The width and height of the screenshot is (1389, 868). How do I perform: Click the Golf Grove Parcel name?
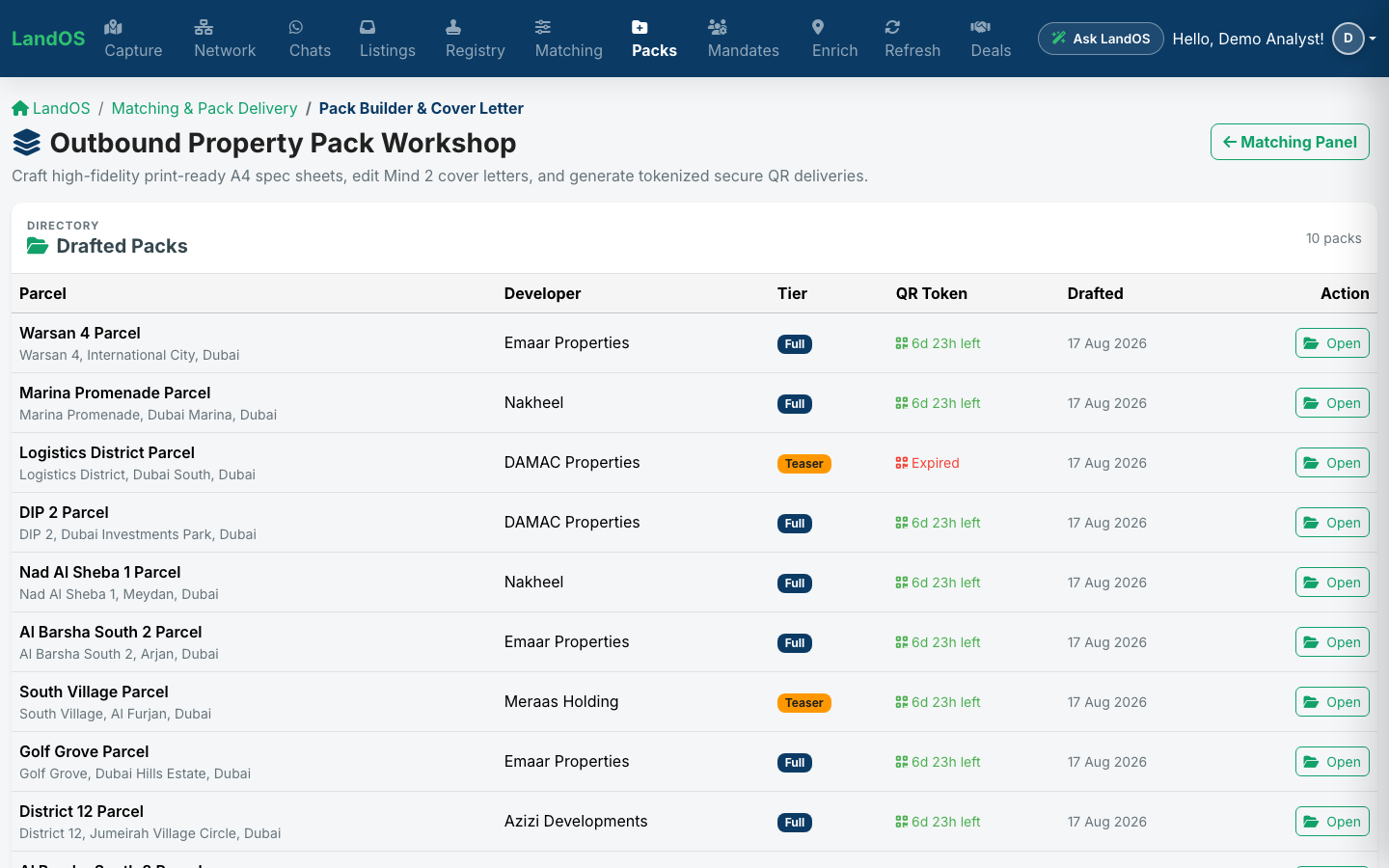[84, 751]
